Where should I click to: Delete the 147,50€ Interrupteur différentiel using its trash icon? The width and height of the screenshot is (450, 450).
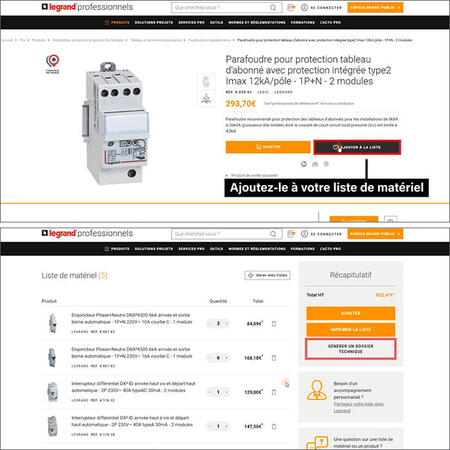[274, 426]
